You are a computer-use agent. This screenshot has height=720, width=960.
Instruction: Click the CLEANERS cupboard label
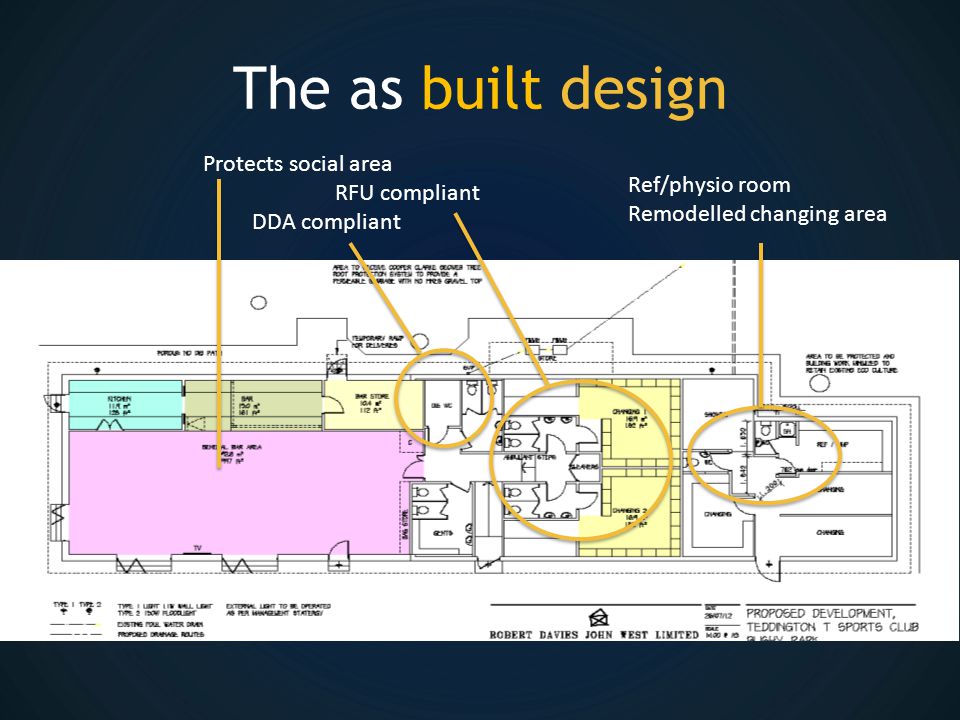coord(583,467)
